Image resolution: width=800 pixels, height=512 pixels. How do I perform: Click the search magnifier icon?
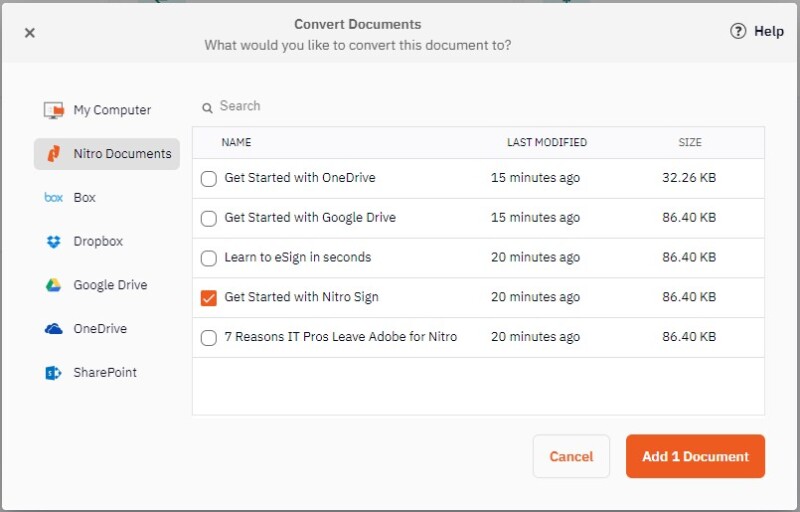tap(208, 107)
